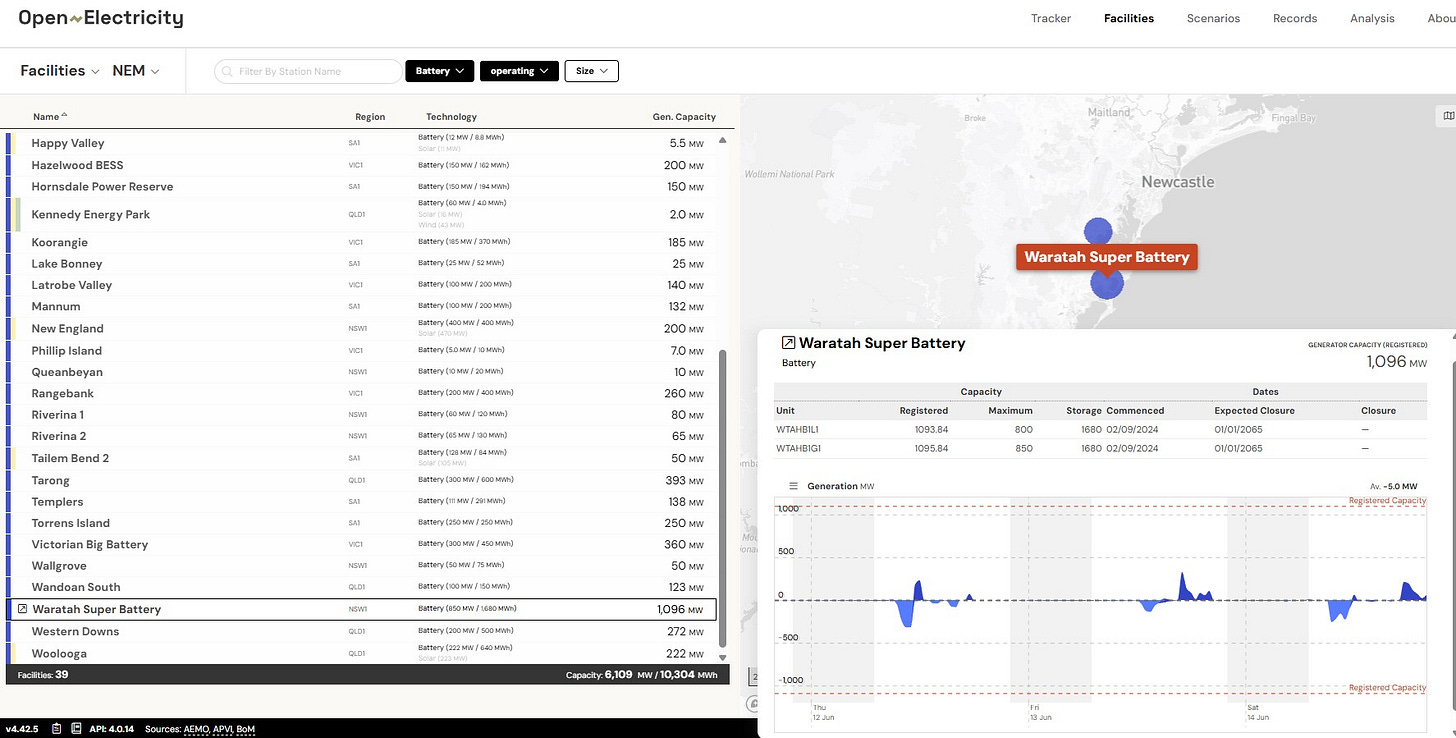Open the operating status filter dropdown
Screen dimensions: 1456x738
pyautogui.click(x=519, y=71)
